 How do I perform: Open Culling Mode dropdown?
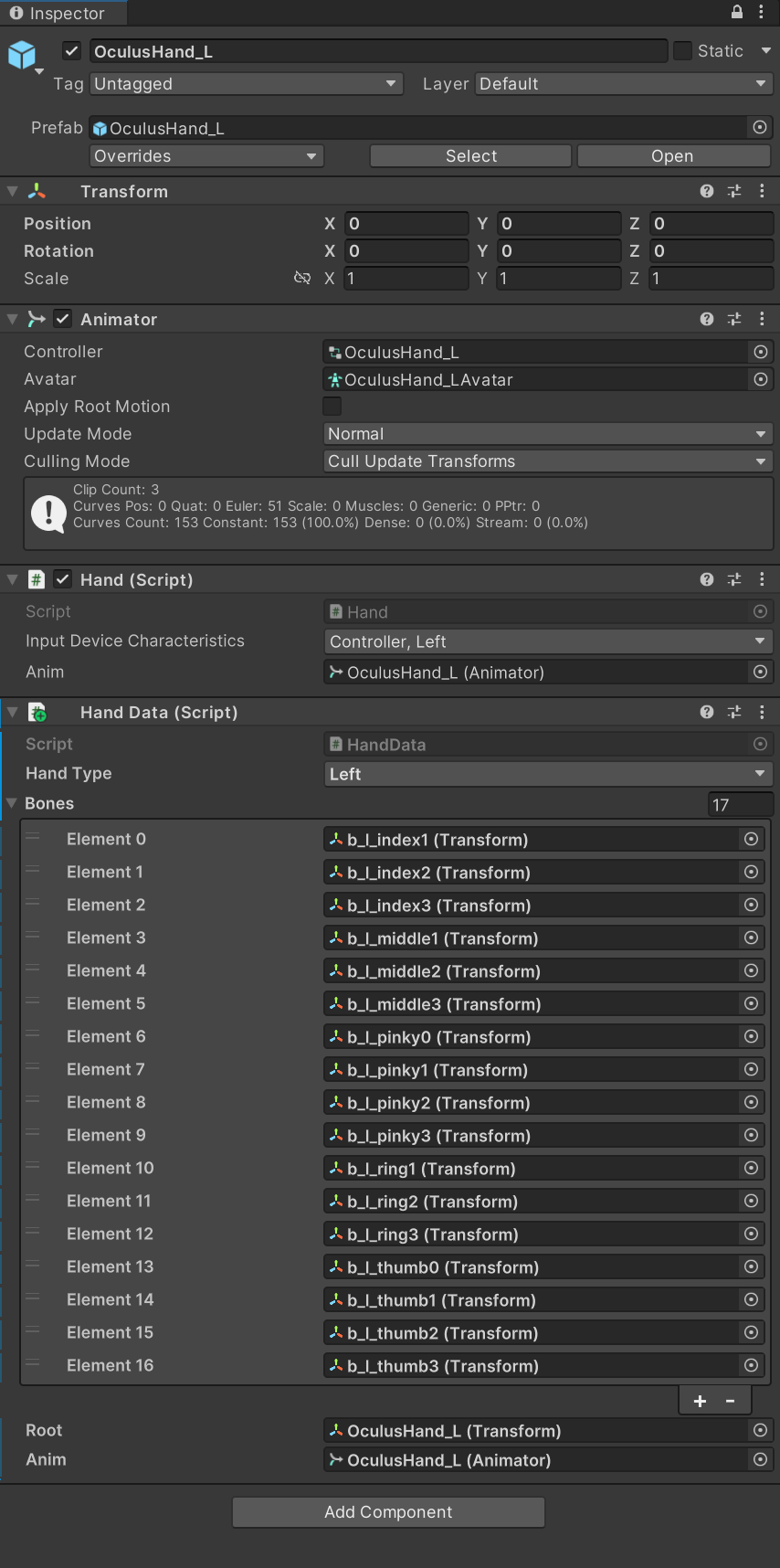(x=548, y=461)
